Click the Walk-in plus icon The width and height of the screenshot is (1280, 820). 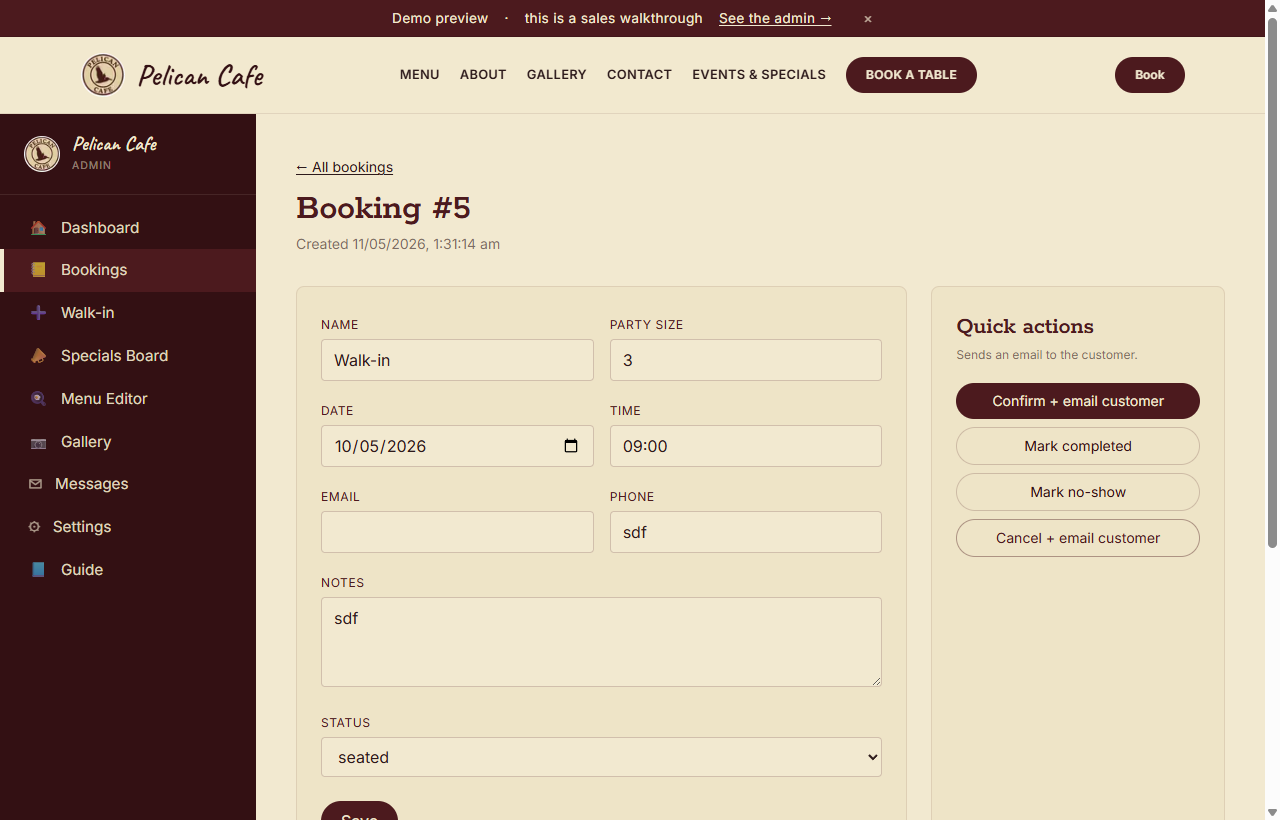(38, 313)
